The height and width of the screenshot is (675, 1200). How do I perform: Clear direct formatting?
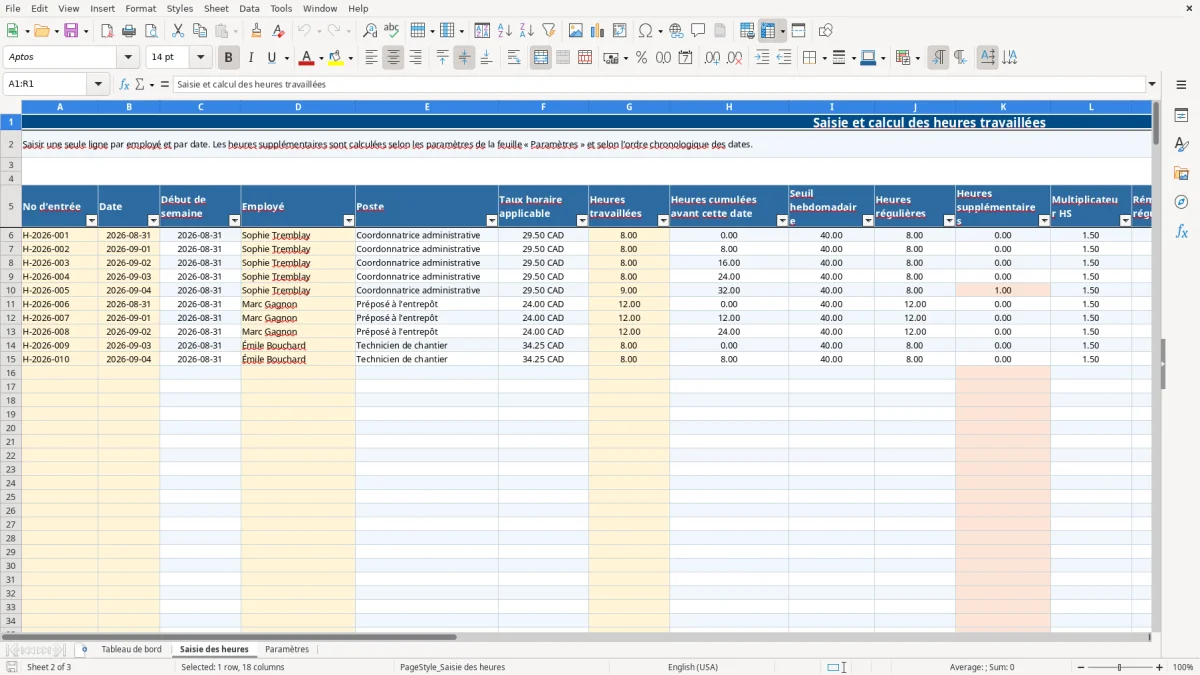tap(278, 31)
